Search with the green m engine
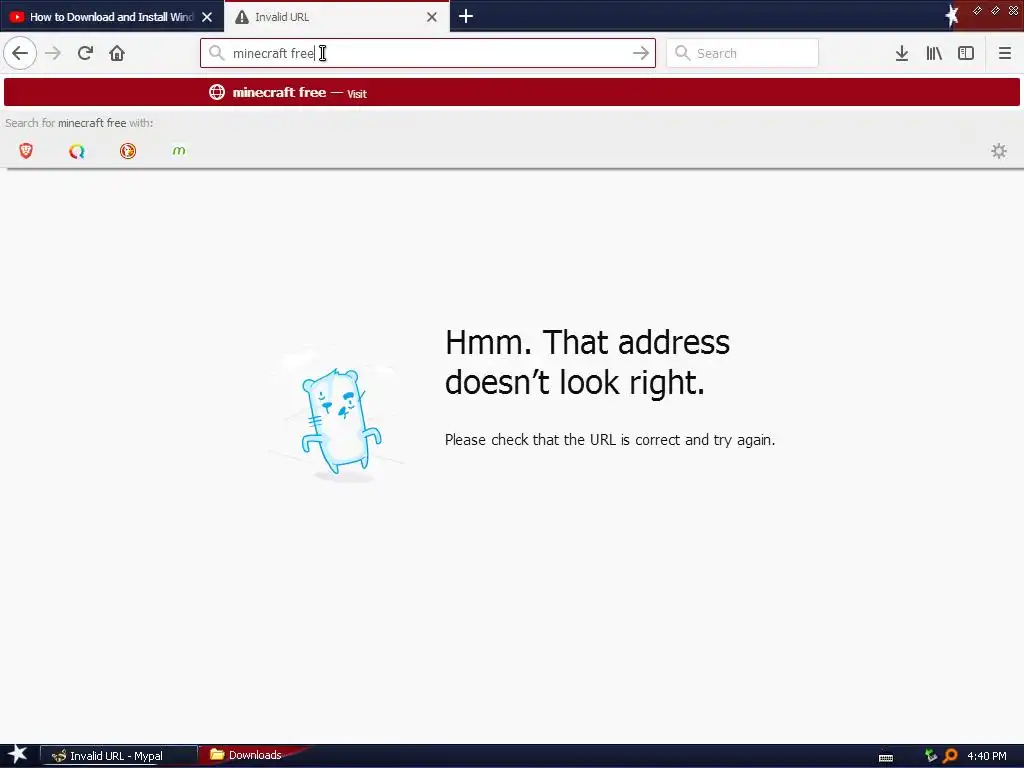Screen dimensions: 1024x768 [179, 152]
